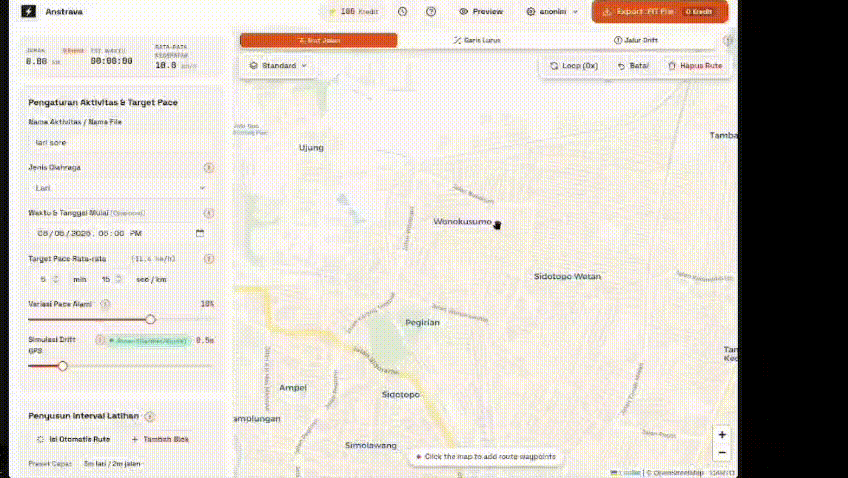Click the info icon beside Simulasi Drift GPS
This screenshot has height=478, width=848.
[100, 340]
